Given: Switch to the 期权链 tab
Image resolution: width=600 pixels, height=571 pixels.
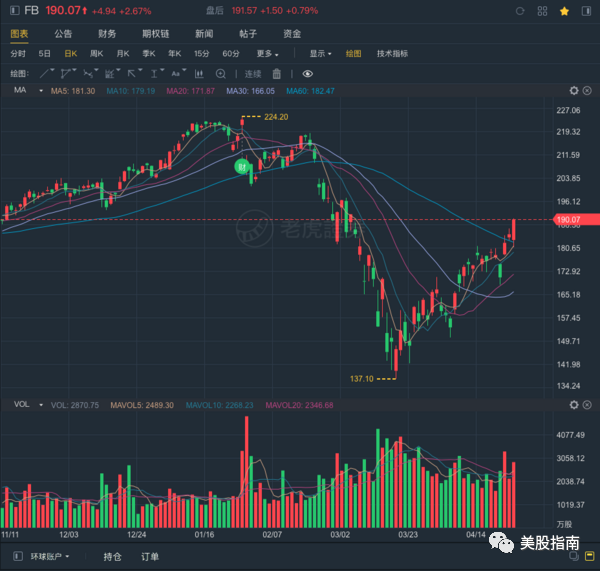Looking at the screenshot, I should tap(154, 33).
